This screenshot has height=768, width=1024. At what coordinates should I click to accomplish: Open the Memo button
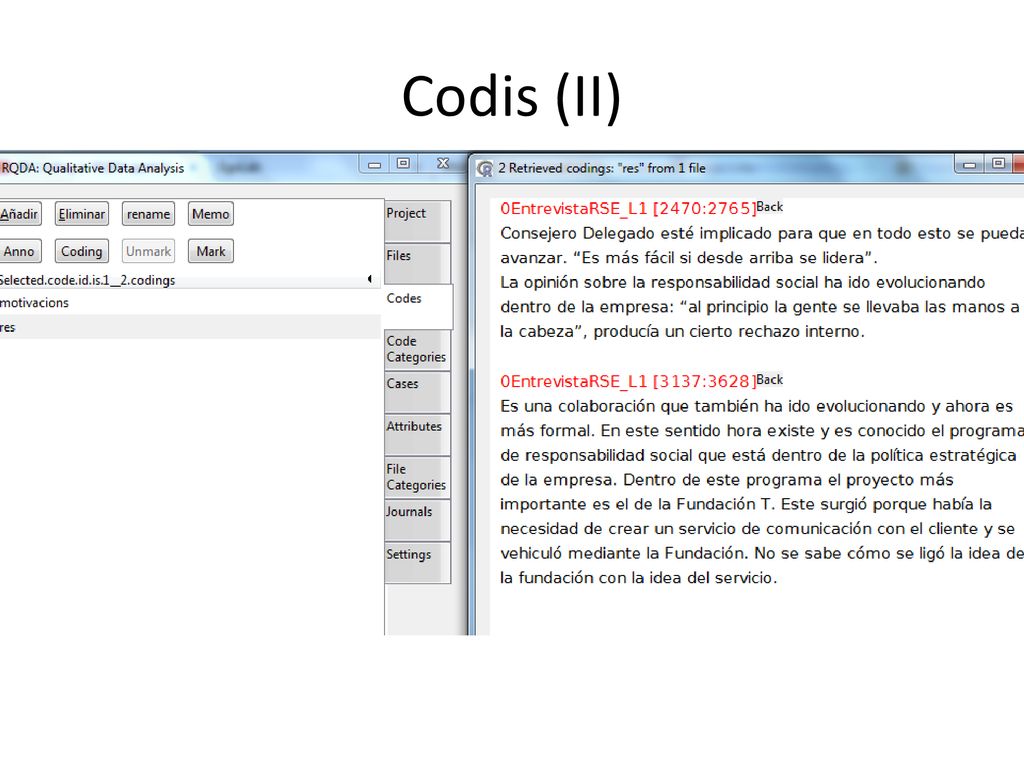click(x=210, y=214)
